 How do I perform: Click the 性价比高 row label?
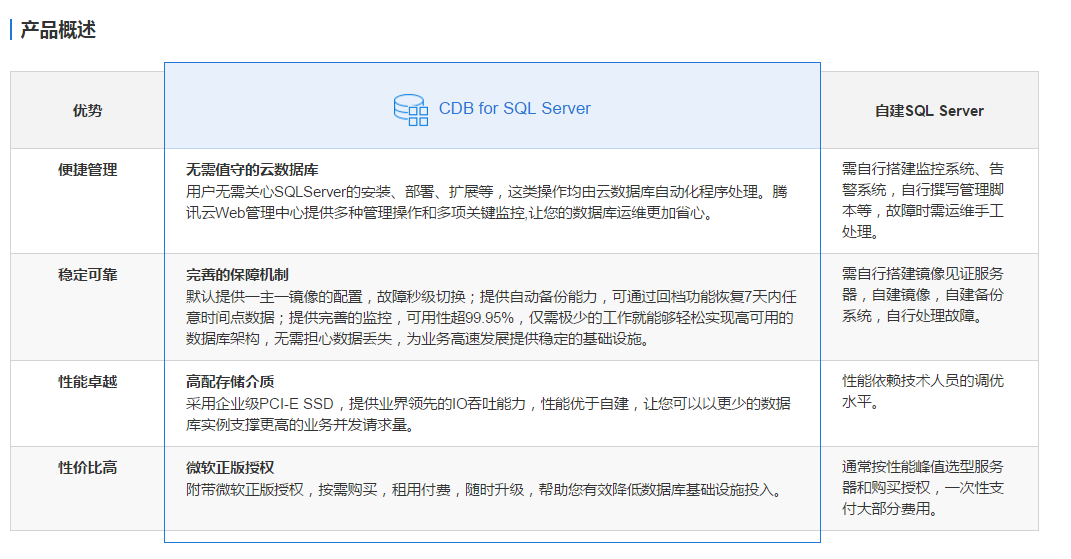point(87,467)
